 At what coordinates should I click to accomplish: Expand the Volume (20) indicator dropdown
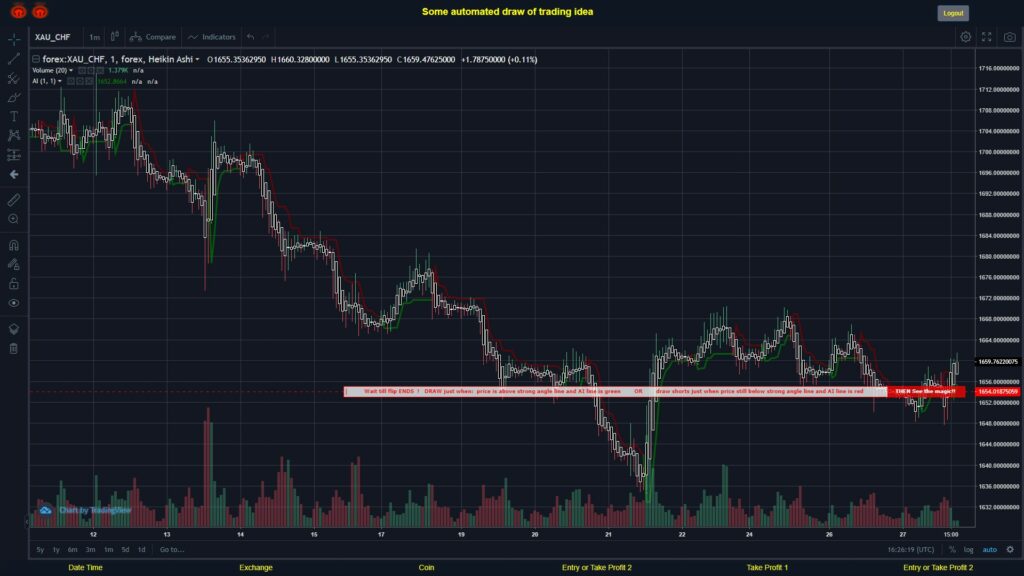pos(71,71)
